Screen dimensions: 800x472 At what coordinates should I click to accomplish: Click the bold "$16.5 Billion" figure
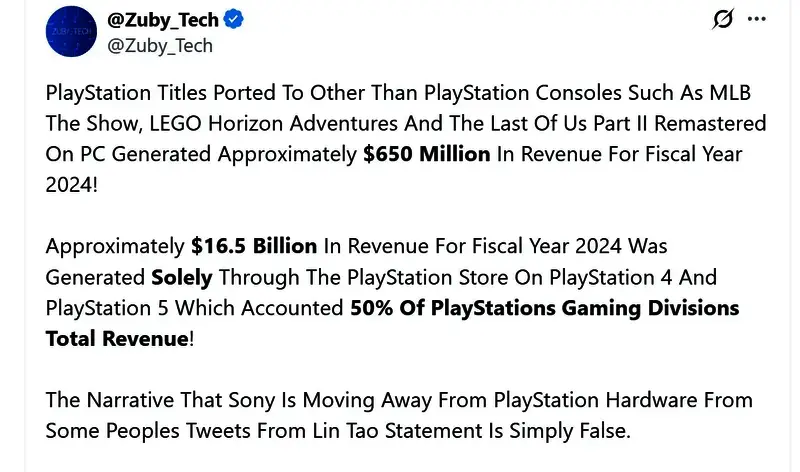(x=254, y=246)
